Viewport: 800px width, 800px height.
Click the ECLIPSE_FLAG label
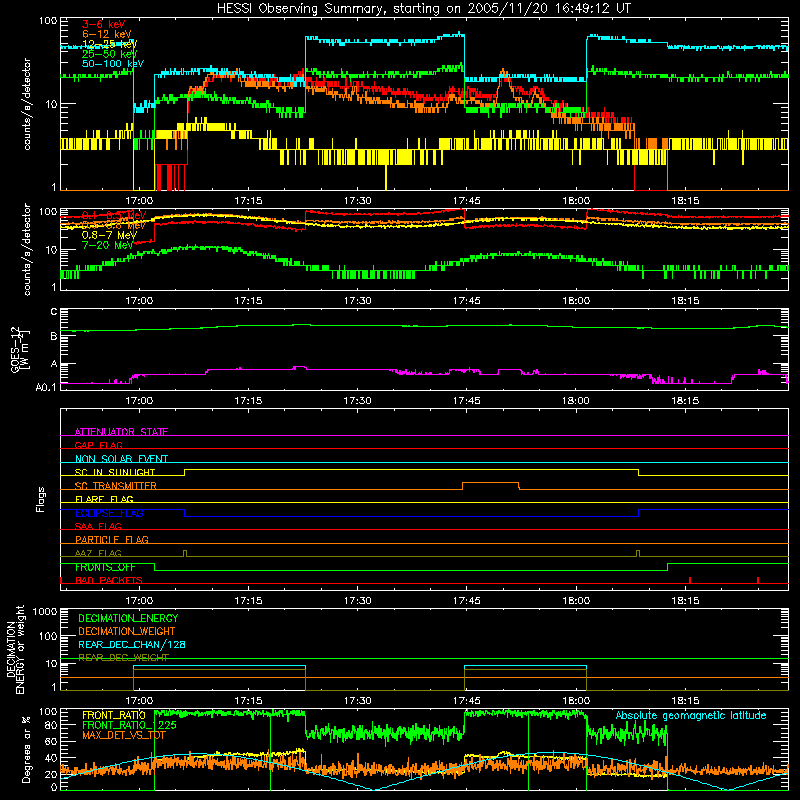[x=109, y=513]
